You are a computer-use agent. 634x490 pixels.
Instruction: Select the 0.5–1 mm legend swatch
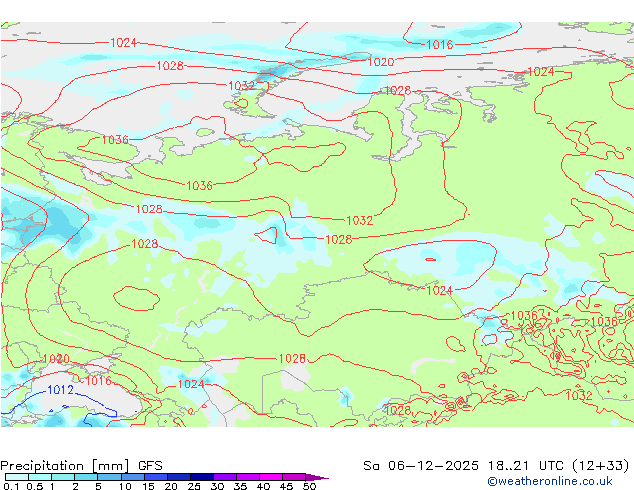[40, 477]
